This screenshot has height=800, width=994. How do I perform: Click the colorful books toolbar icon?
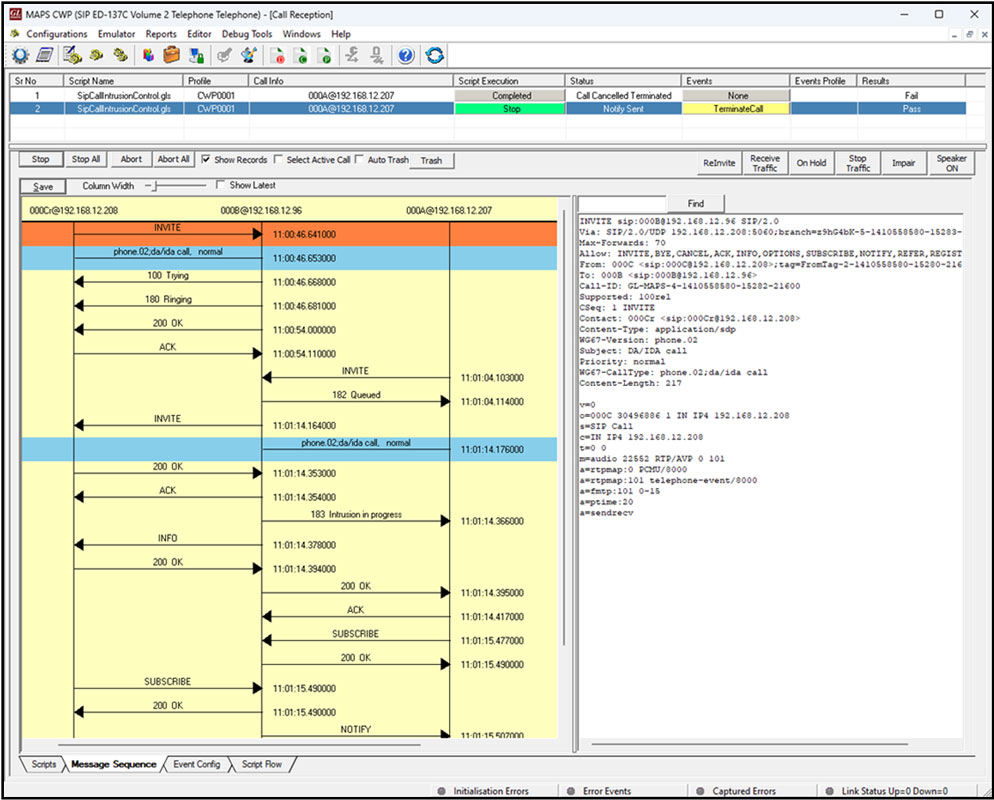pos(148,56)
